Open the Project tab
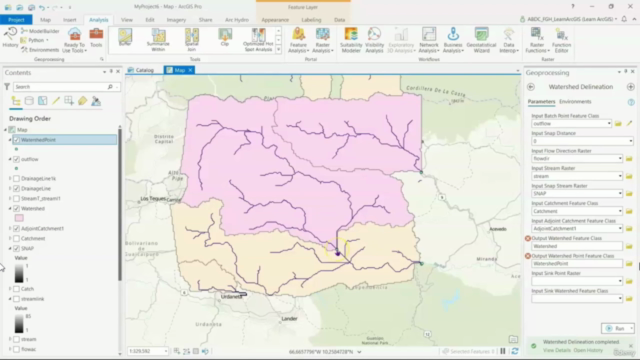Viewport: 640px width, 360px height. click(x=16, y=20)
